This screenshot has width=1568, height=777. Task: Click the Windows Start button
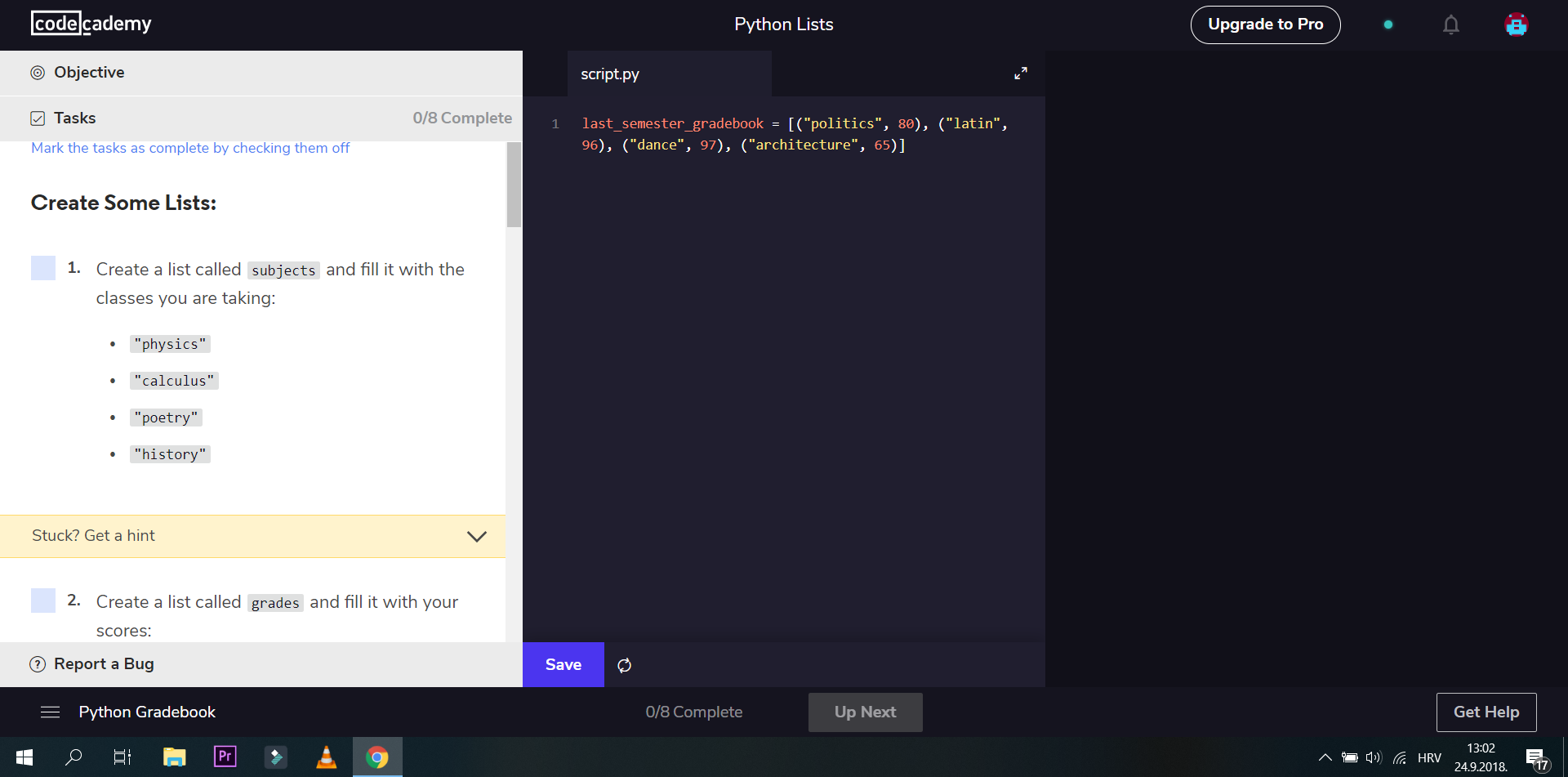coord(24,757)
